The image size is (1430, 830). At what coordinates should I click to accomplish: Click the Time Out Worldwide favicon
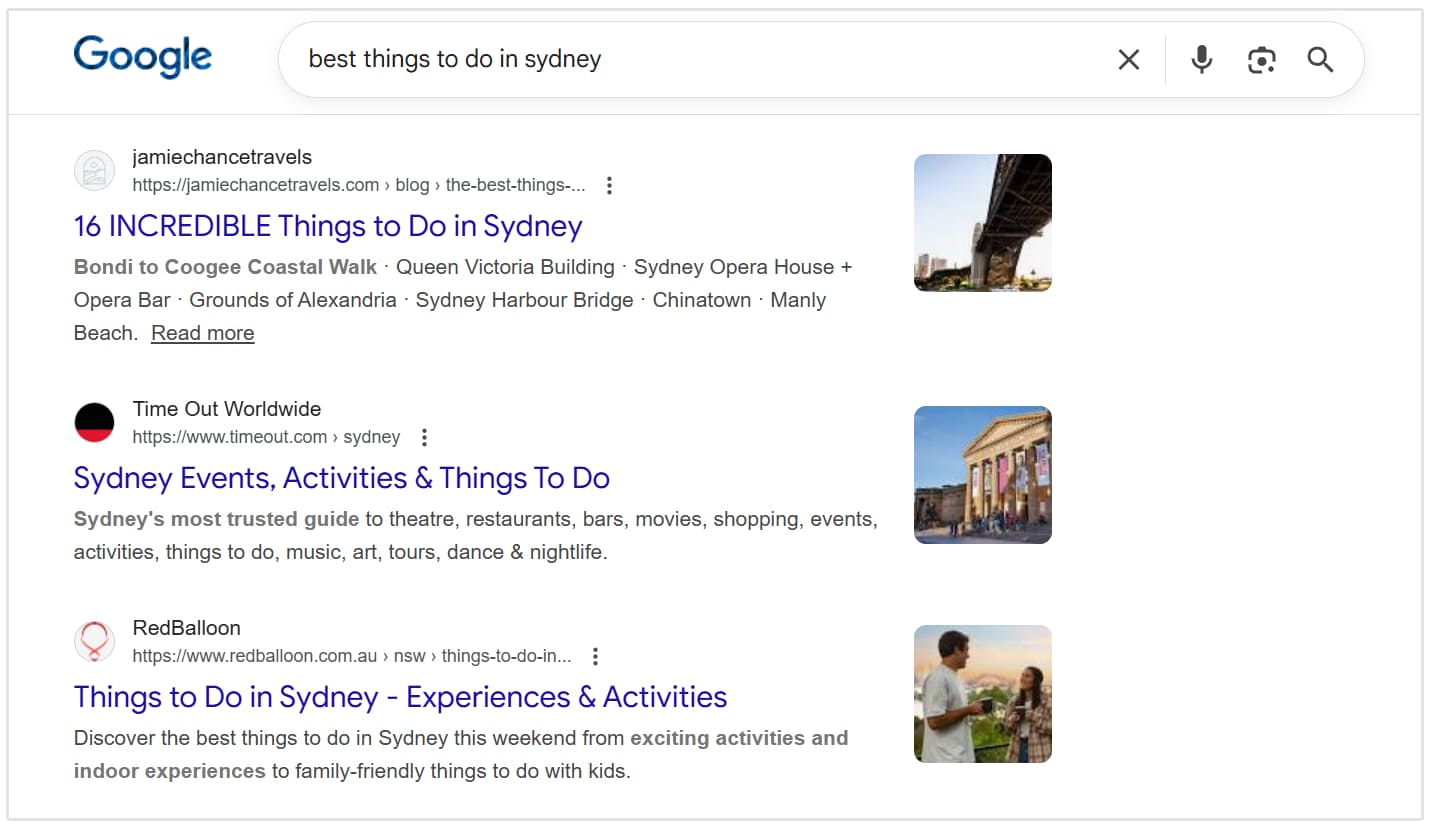[94, 422]
